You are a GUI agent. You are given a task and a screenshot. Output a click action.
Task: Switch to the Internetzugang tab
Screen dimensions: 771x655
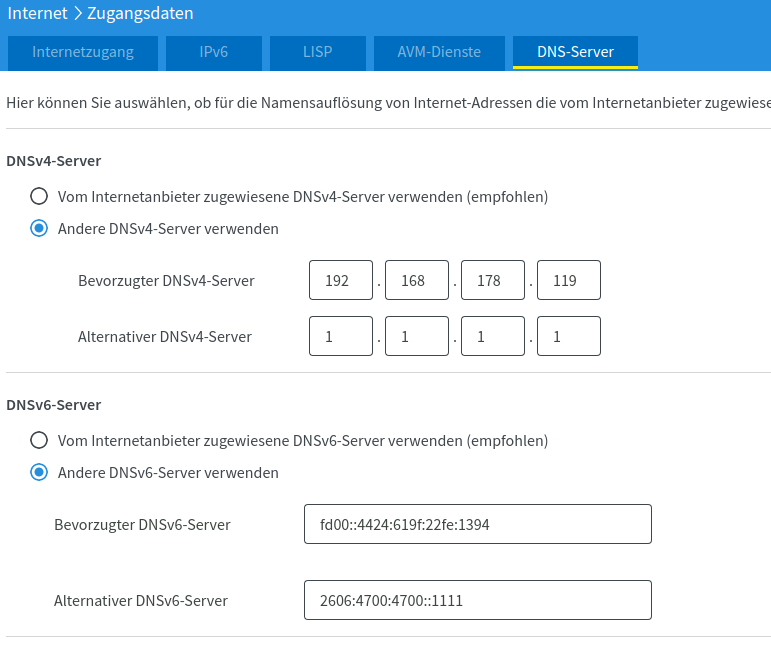click(82, 52)
